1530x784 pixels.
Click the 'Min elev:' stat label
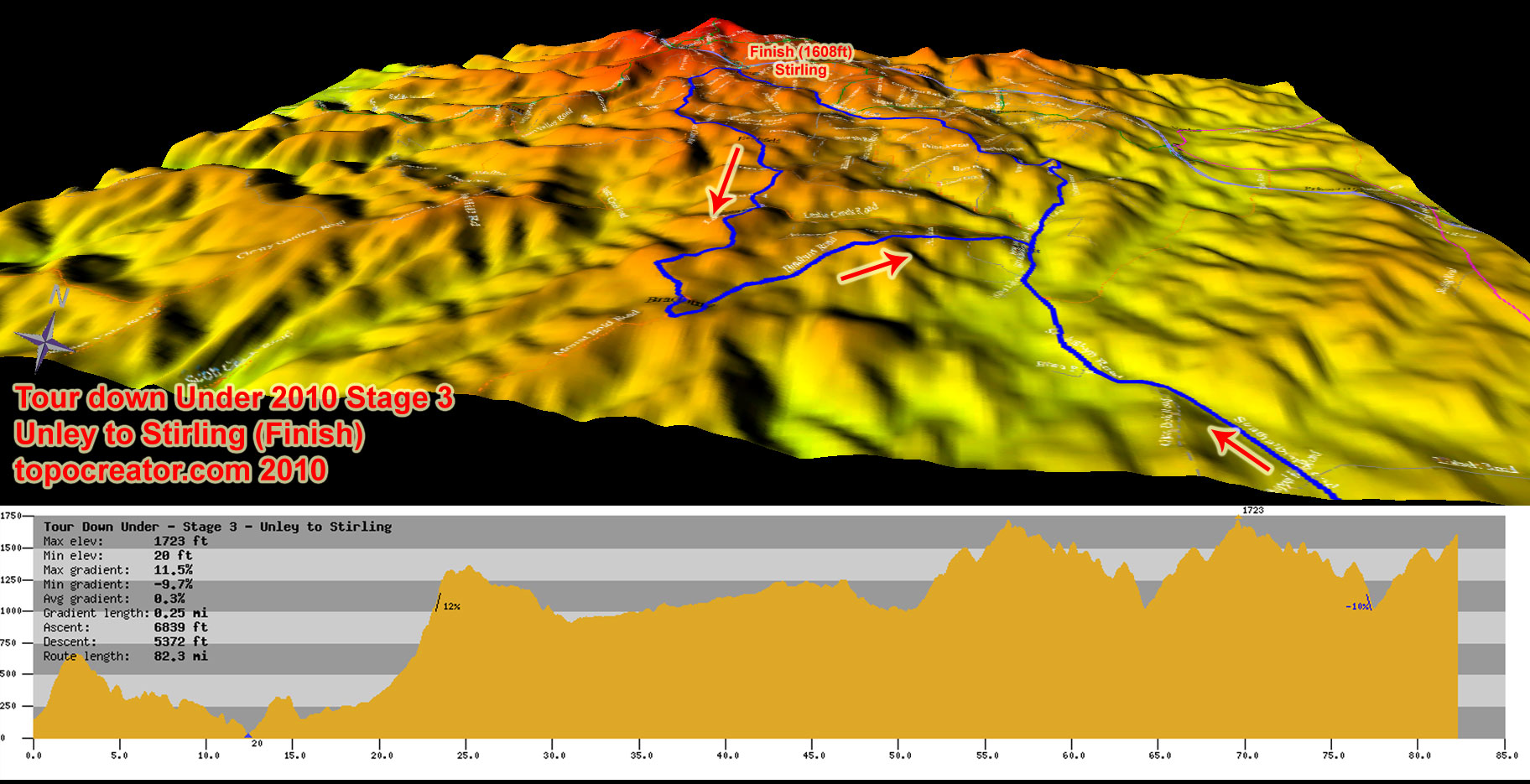(73, 555)
